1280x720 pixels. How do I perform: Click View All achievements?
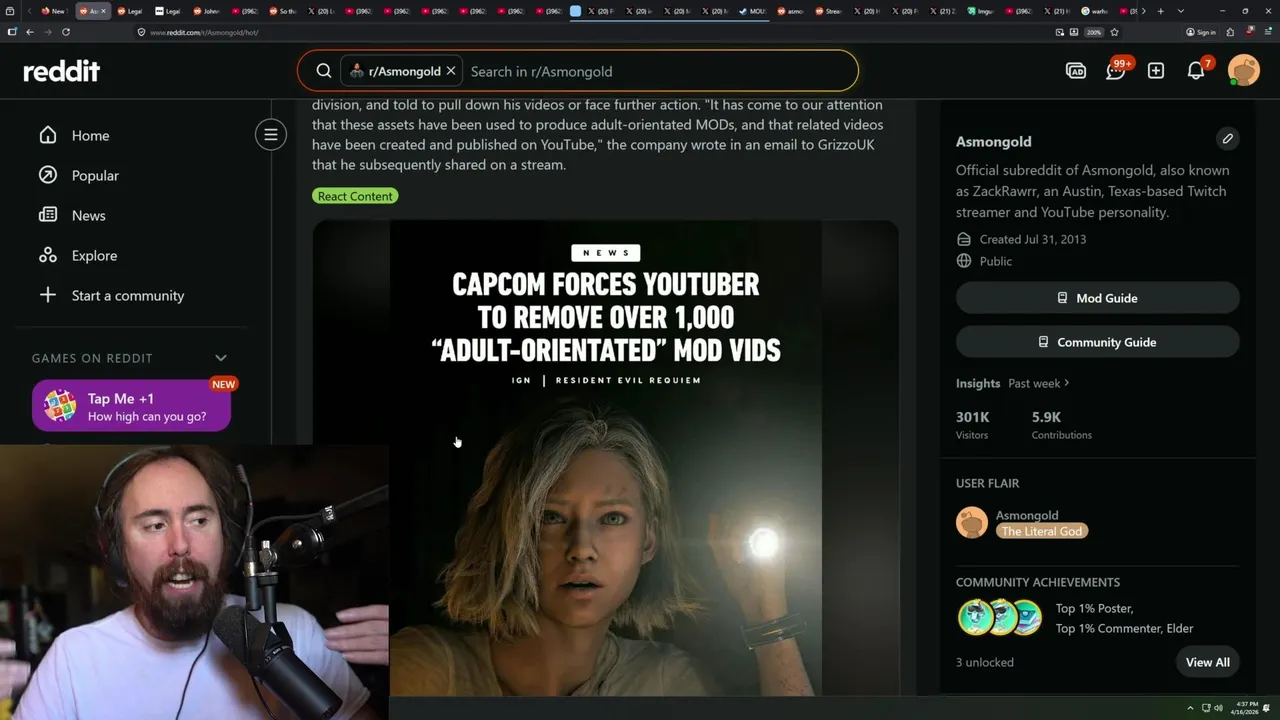[1207, 662]
